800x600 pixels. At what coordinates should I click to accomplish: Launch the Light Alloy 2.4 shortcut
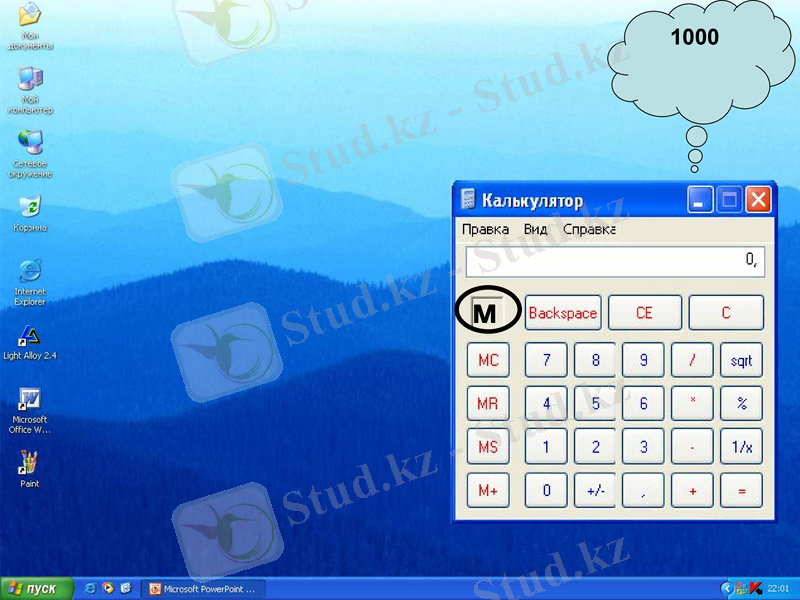[30, 336]
